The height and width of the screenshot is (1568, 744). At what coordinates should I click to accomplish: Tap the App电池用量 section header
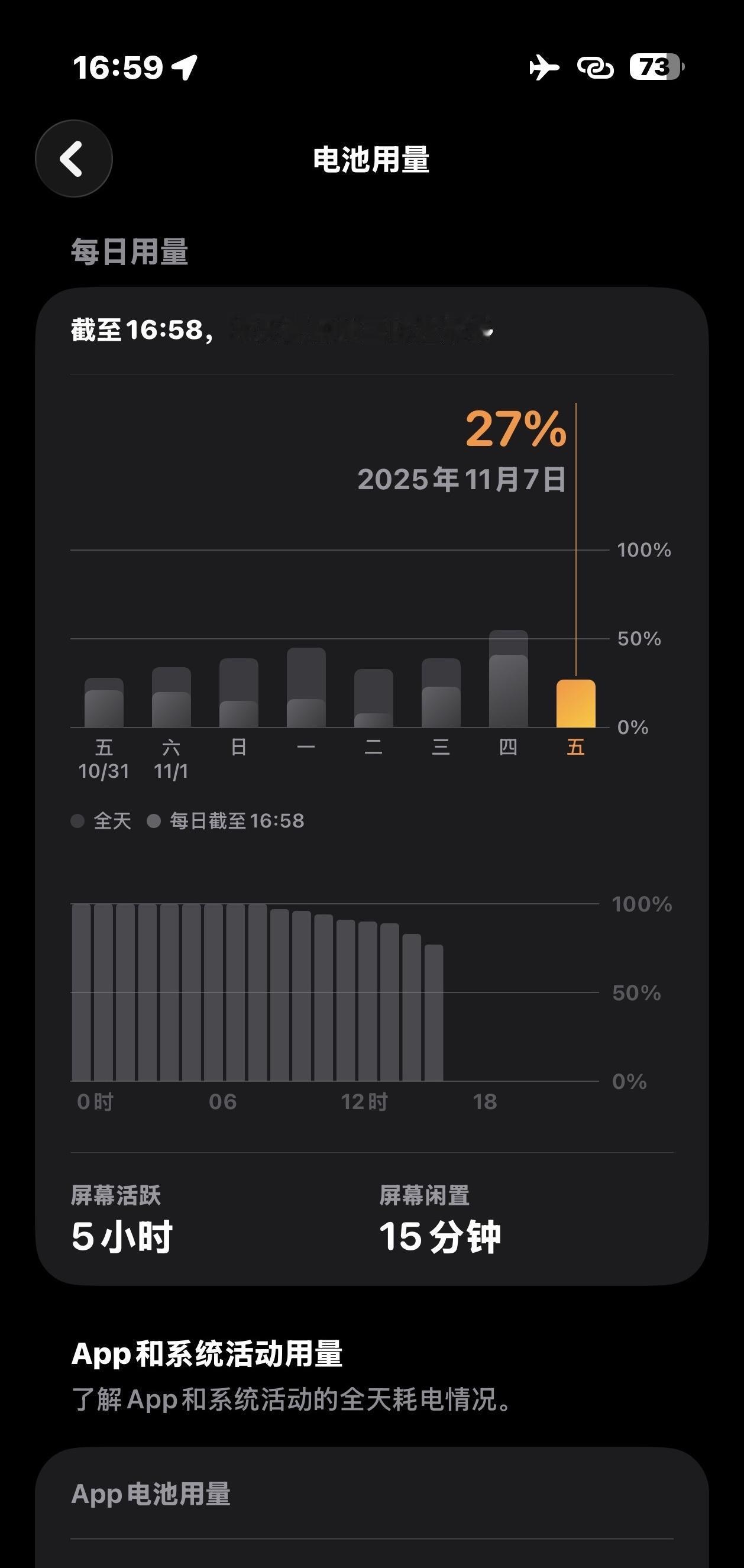tap(151, 1493)
